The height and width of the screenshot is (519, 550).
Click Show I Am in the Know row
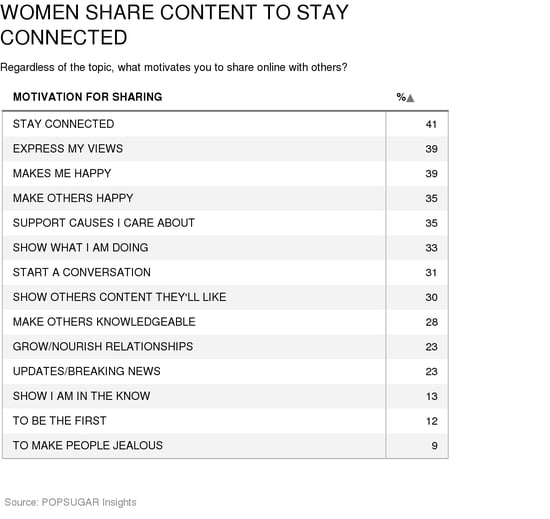(x=225, y=396)
